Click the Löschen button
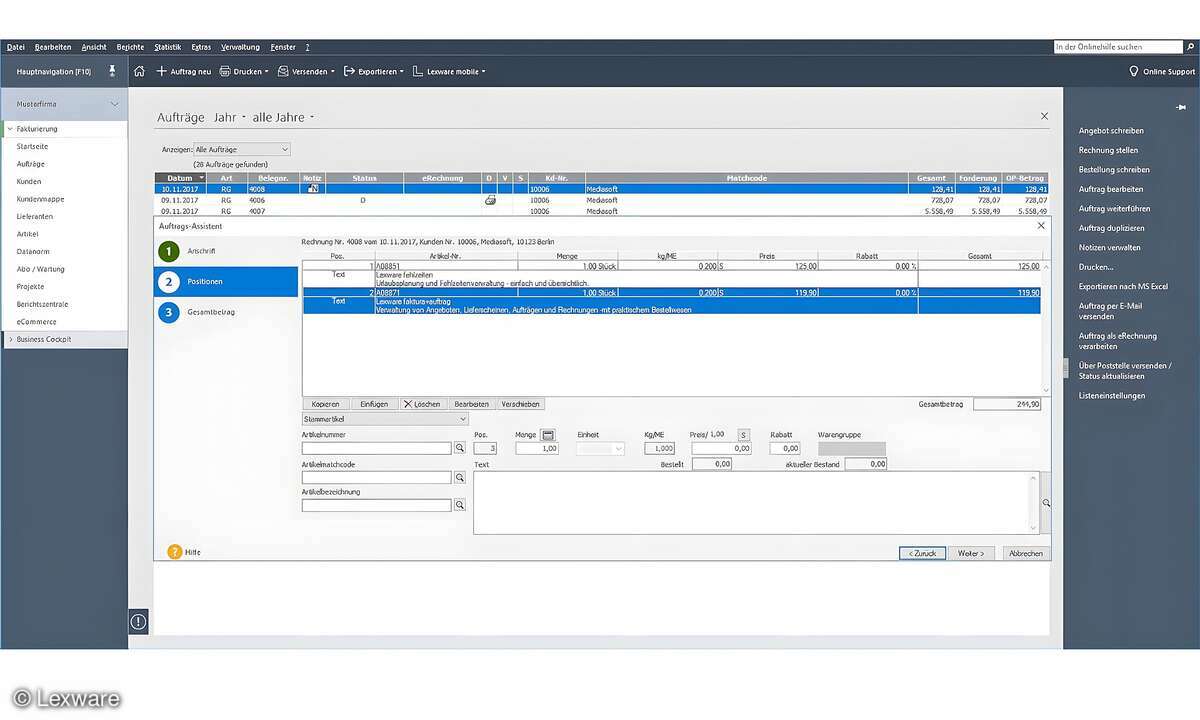The width and height of the screenshot is (1200, 720). [x=422, y=404]
